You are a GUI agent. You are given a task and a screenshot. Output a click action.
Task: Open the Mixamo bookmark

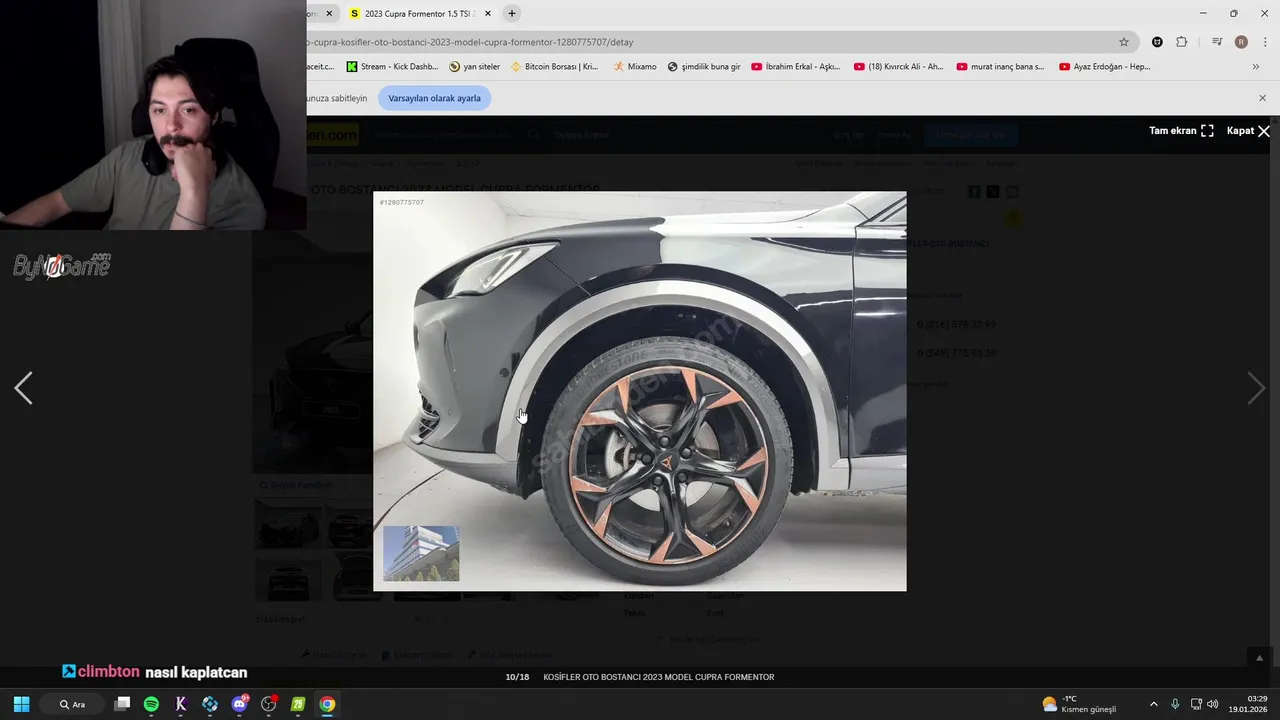click(635, 67)
